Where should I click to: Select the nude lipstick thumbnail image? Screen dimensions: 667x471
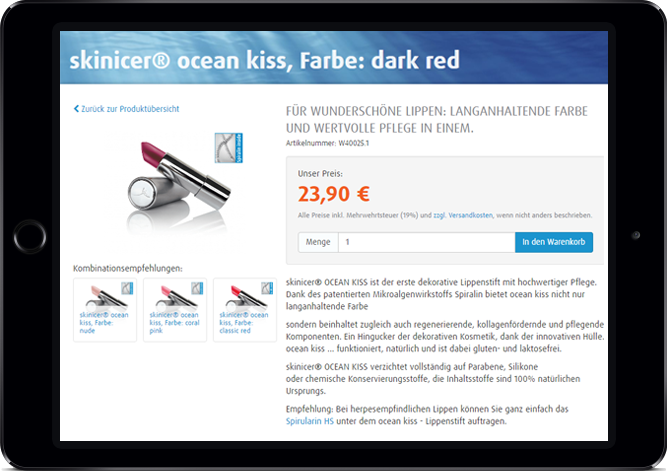click(105, 297)
